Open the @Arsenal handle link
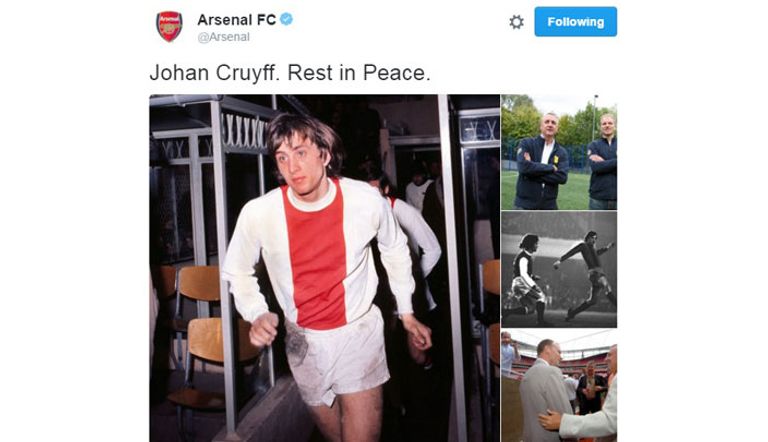Image resolution: width=768 pixels, height=442 pixels. click(223, 37)
